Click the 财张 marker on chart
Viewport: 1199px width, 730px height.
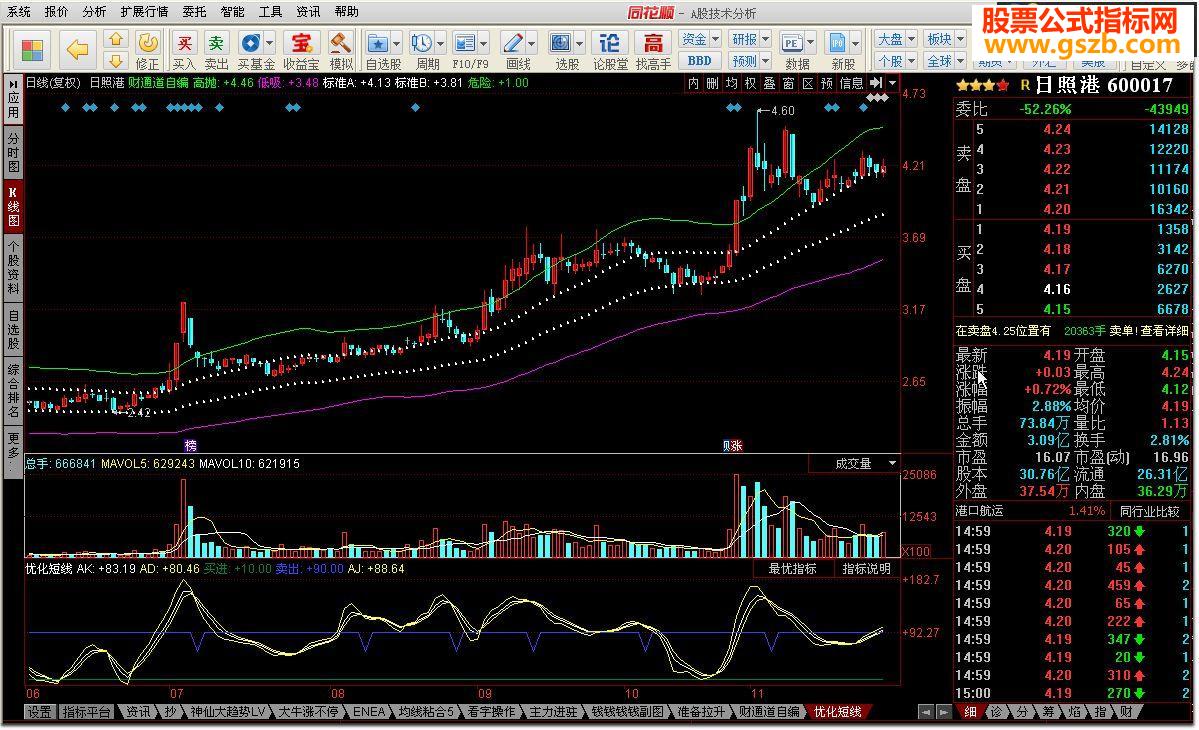[x=733, y=445]
